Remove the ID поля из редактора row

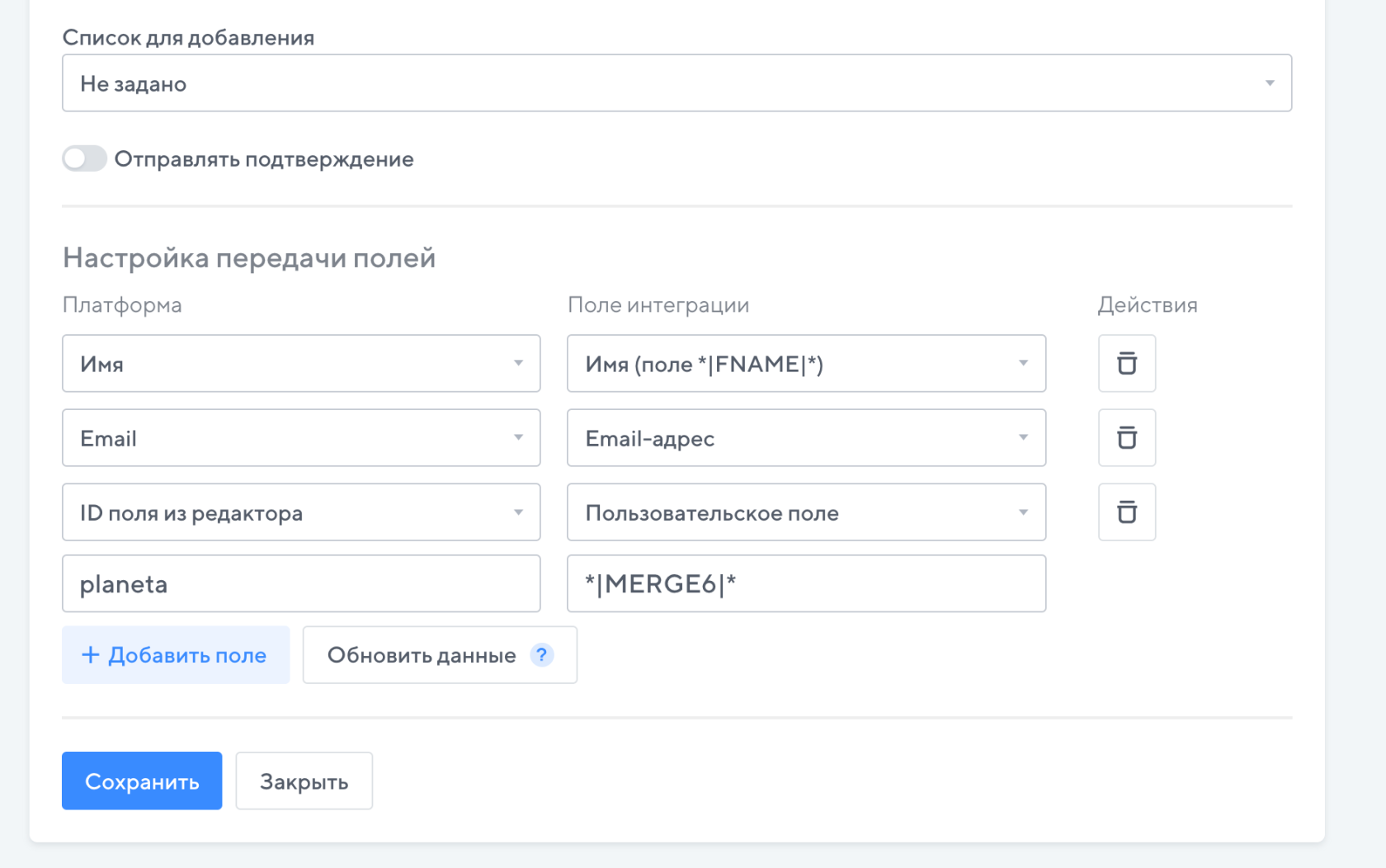[x=1126, y=512]
